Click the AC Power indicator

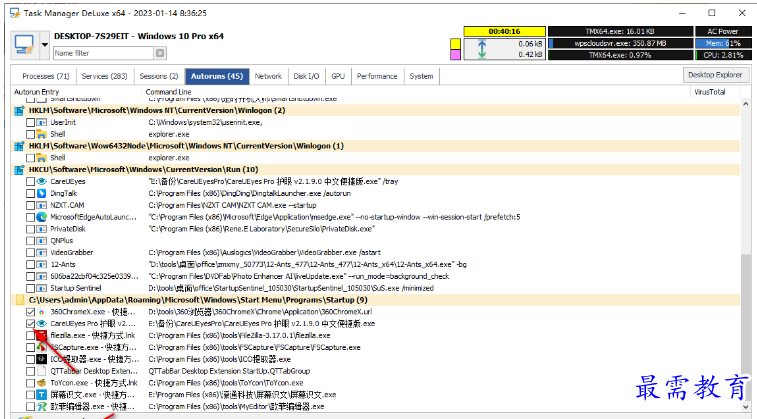point(722,31)
